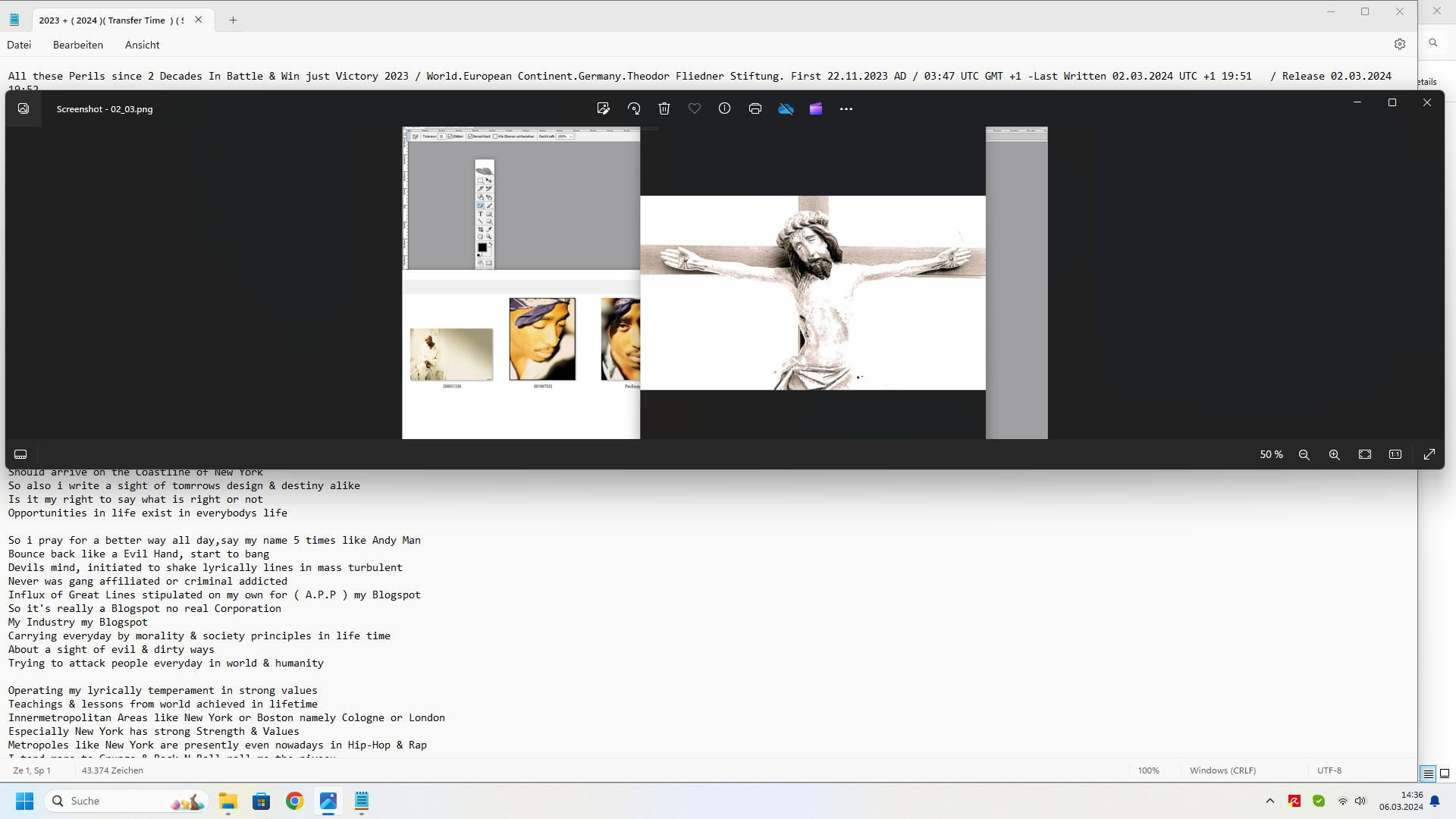Click line 'Never was gang affiliated or criminal addicted'
The height and width of the screenshot is (819, 1456).
tap(148, 581)
